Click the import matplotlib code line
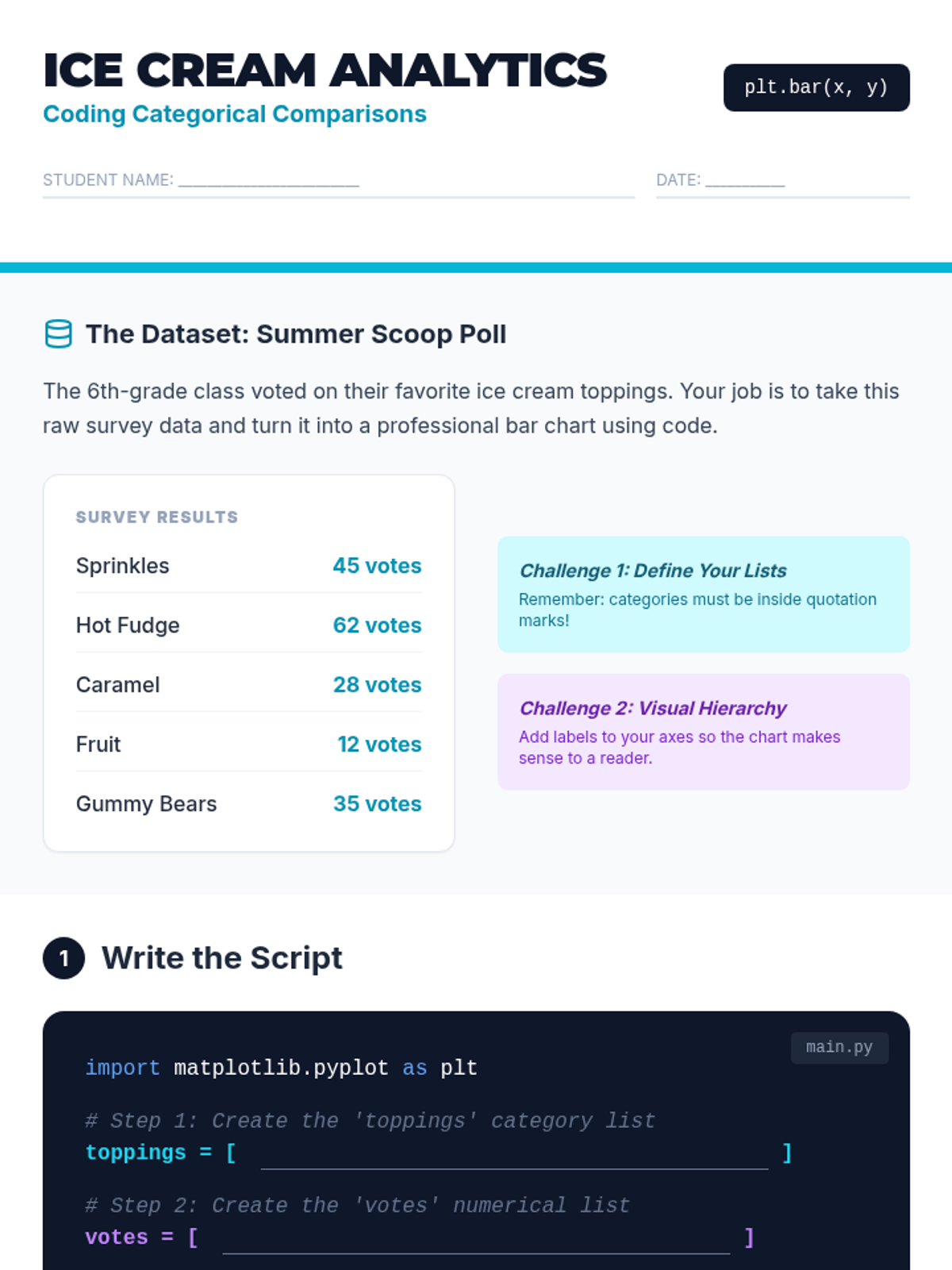The height and width of the screenshot is (1270, 952). tap(281, 1068)
